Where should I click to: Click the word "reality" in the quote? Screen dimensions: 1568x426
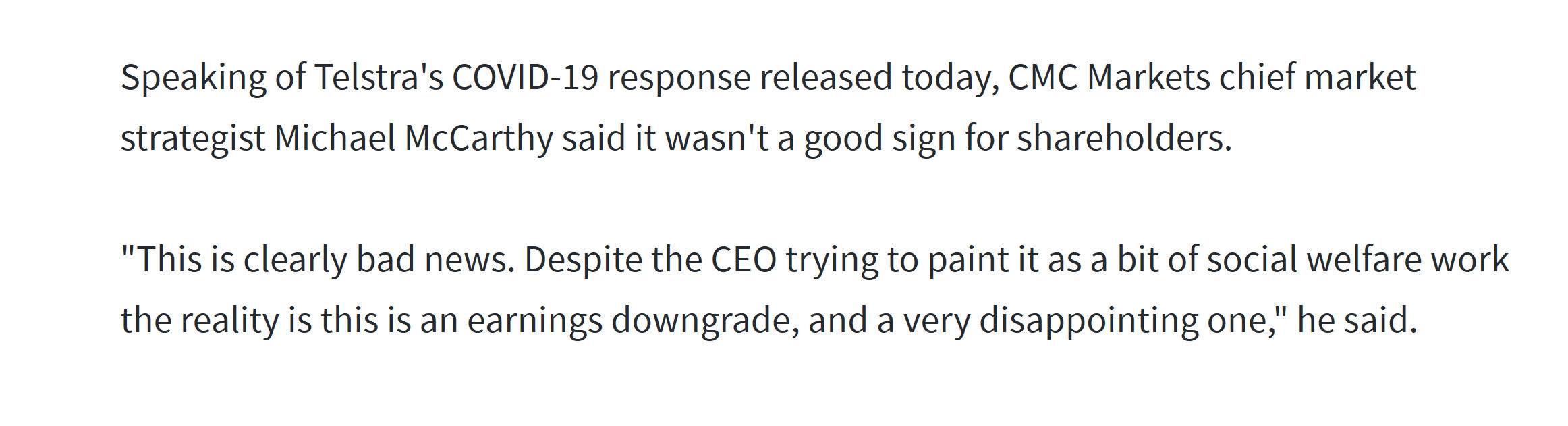pos(229,322)
